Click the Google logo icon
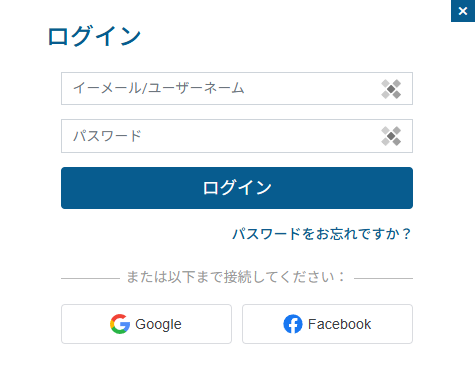The width and height of the screenshot is (475, 369). tap(120, 324)
